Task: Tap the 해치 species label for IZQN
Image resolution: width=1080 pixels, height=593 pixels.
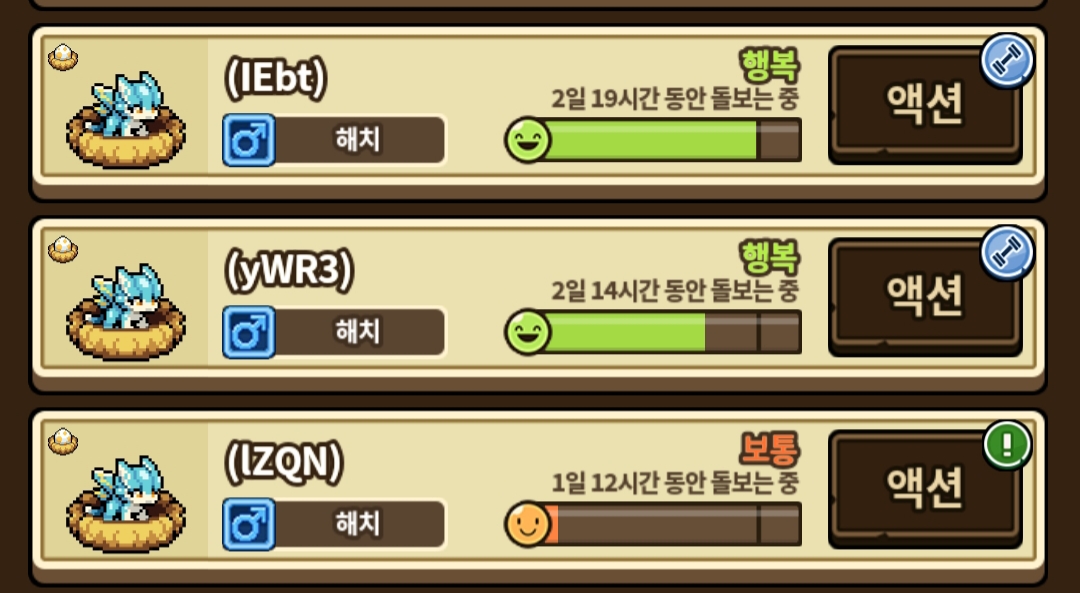Action: click(x=357, y=524)
